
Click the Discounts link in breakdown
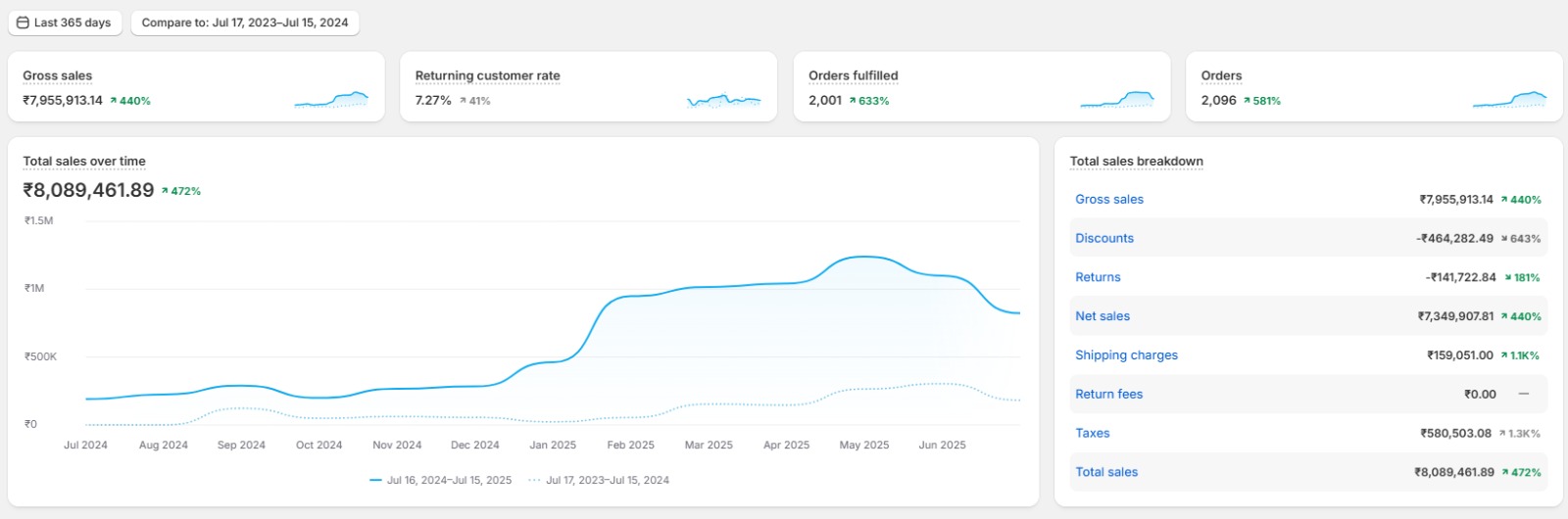[1103, 238]
